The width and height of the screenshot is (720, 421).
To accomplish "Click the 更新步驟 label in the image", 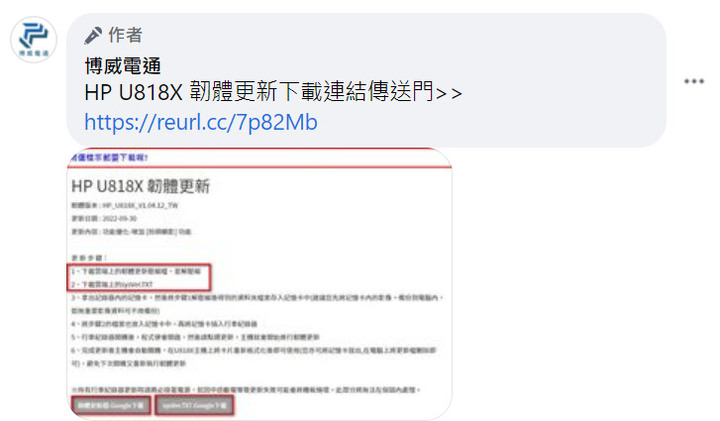I will [89, 258].
